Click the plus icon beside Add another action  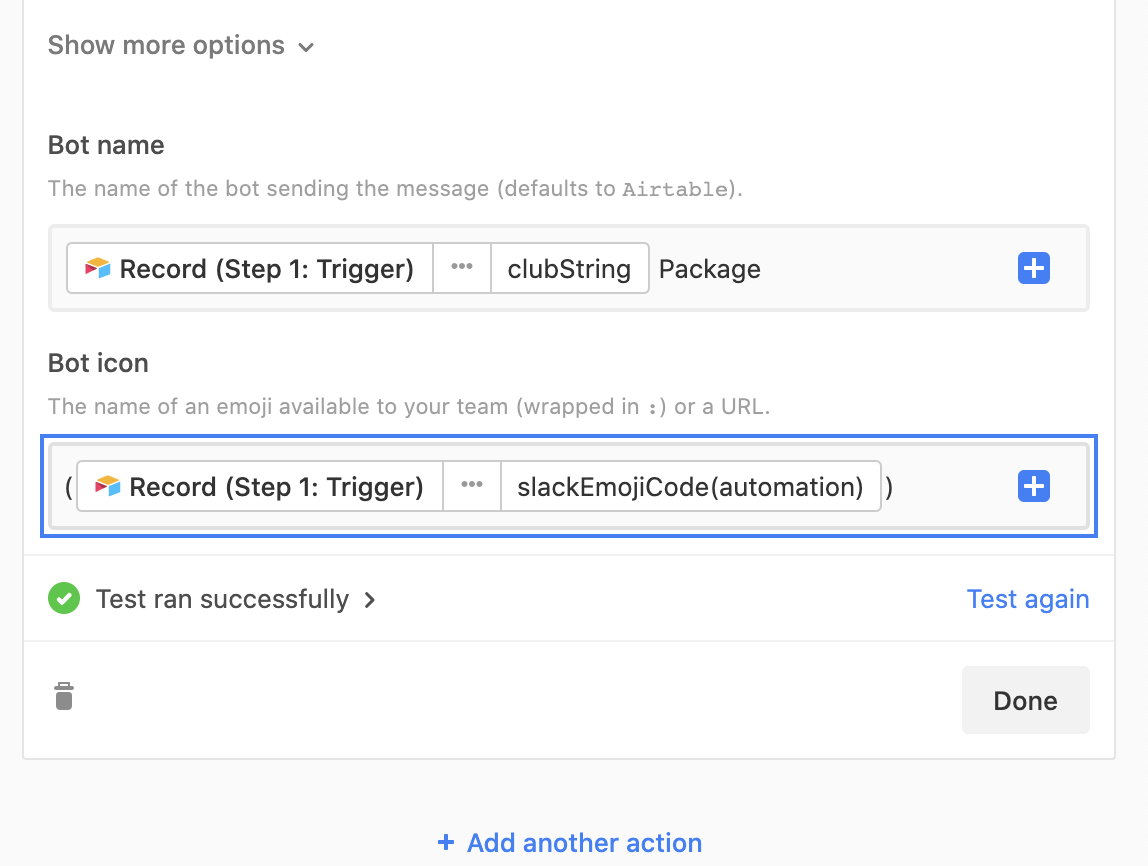point(445,843)
